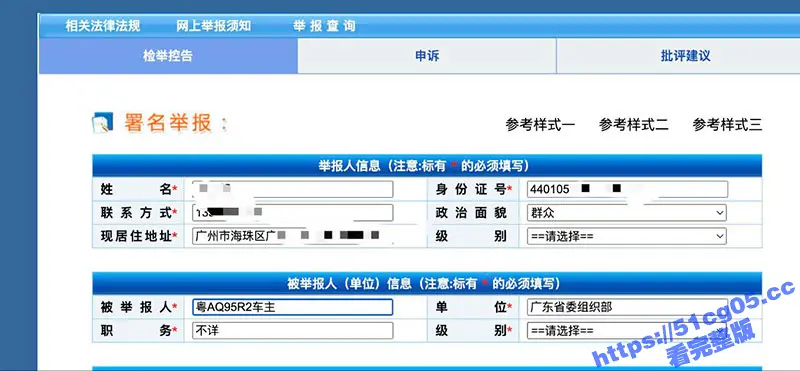The width and height of the screenshot is (800, 371).
Task: Click the 现居住地址 label
Action: [139, 236]
